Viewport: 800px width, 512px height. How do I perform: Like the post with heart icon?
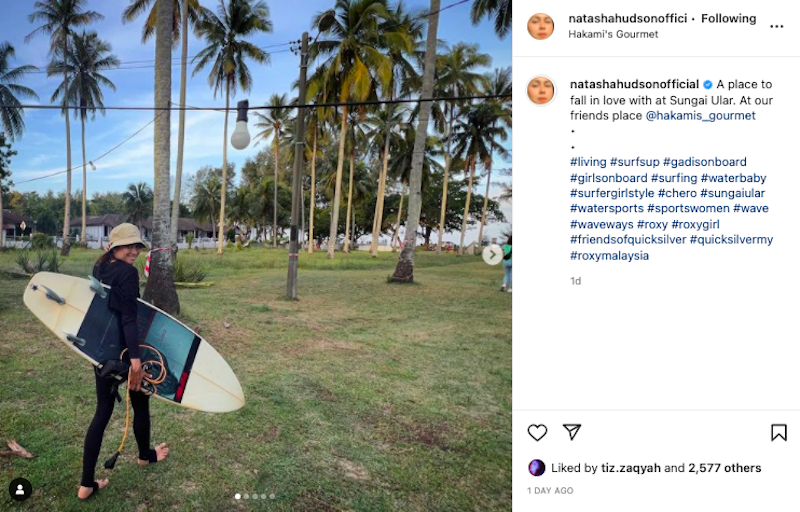point(537,432)
